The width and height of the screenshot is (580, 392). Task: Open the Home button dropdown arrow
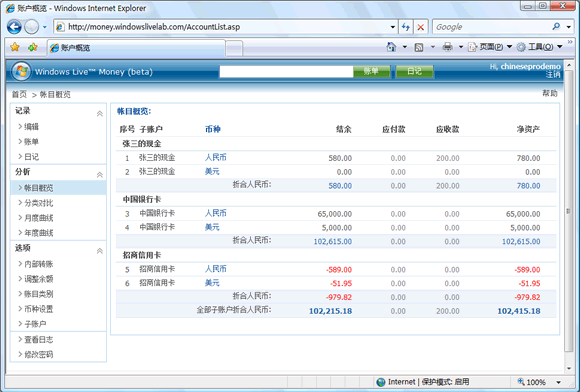[x=405, y=47]
